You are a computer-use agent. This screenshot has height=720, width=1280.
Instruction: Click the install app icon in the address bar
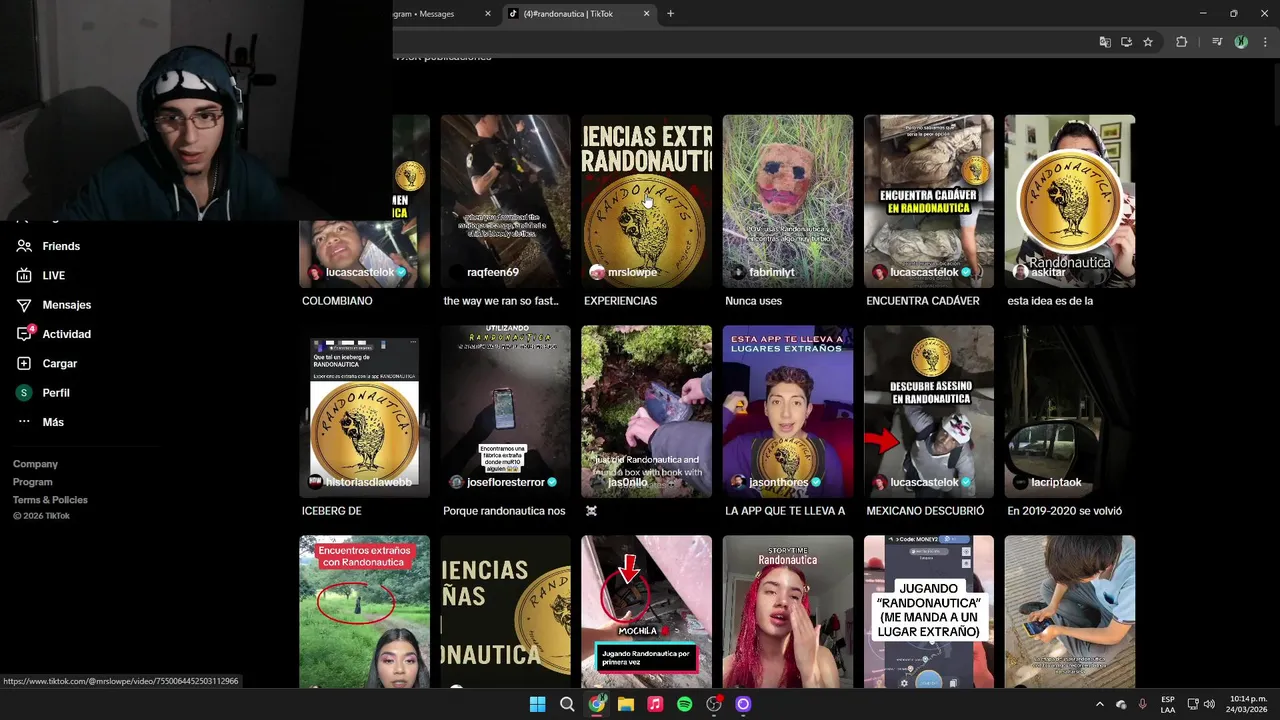pyautogui.click(x=1126, y=42)
